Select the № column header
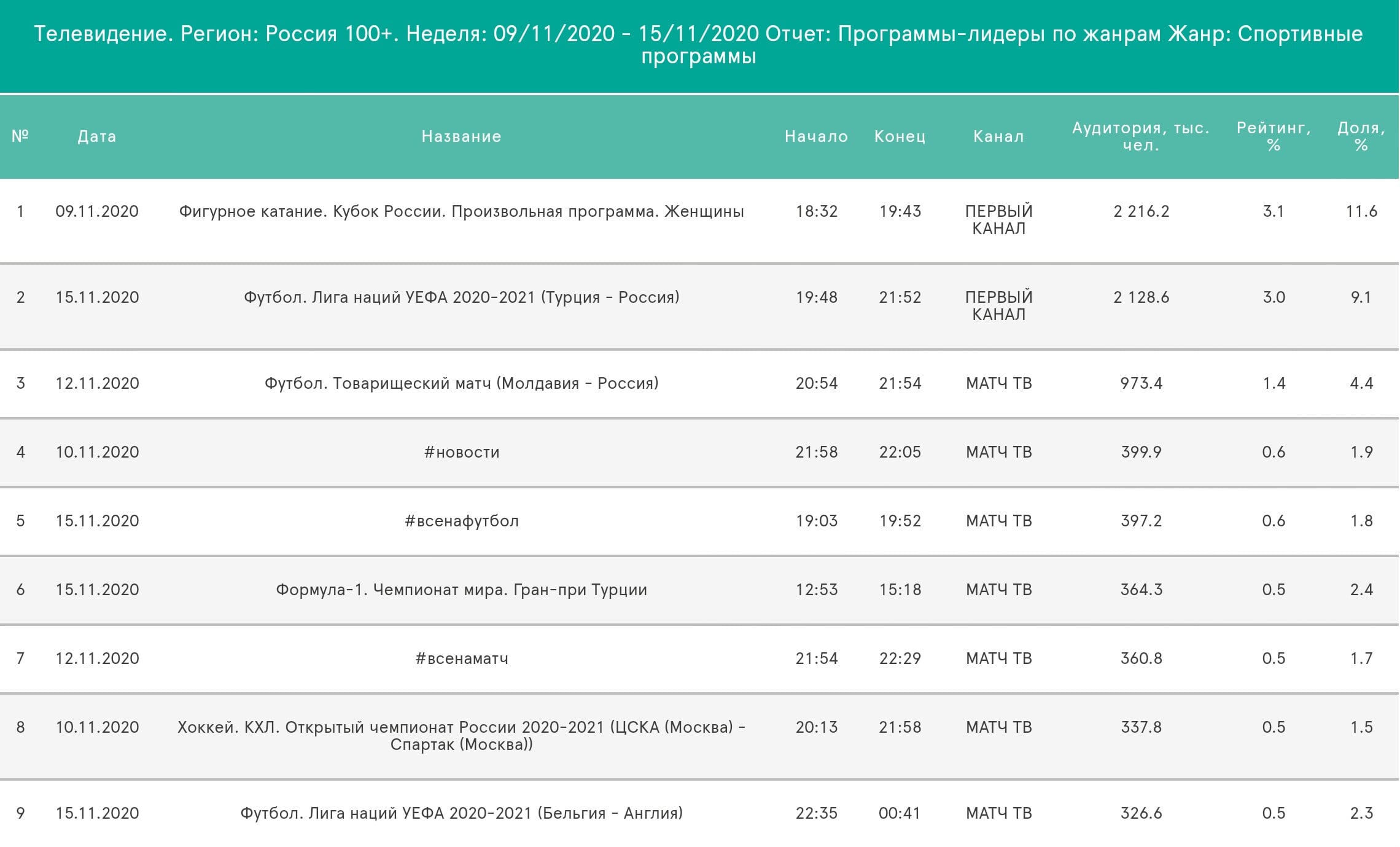The image size is (1400, 847). [x=20, y=136]
